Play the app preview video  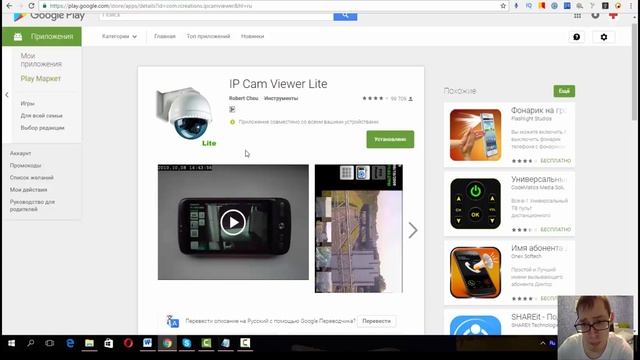(233, 222)
